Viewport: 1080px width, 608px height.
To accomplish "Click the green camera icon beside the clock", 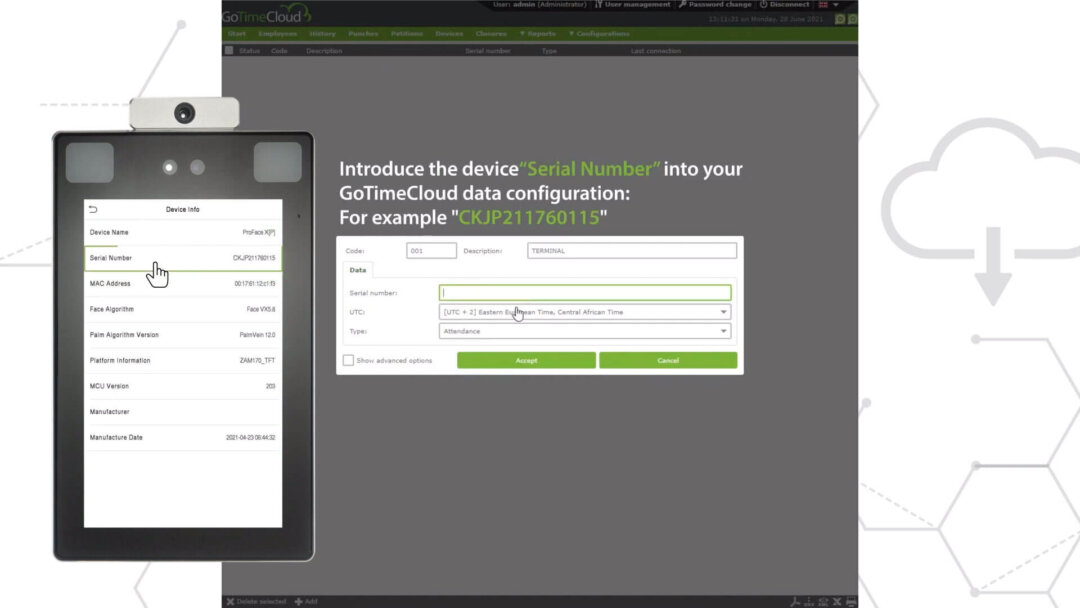I will (x=838, y=17).
